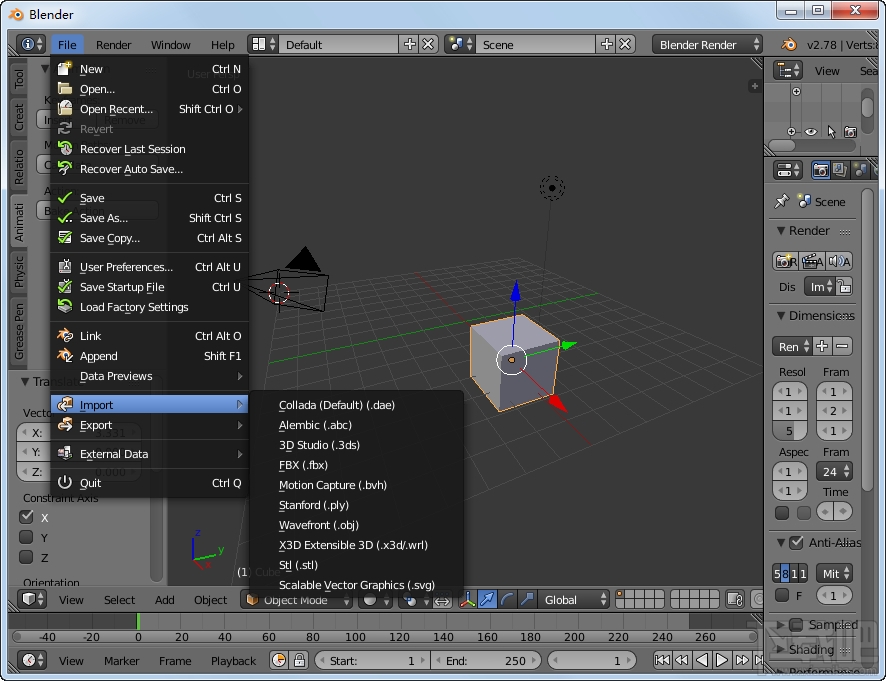Click Save Startup File in the File menu
The image size is (886, 681).
tap(122, 288)
